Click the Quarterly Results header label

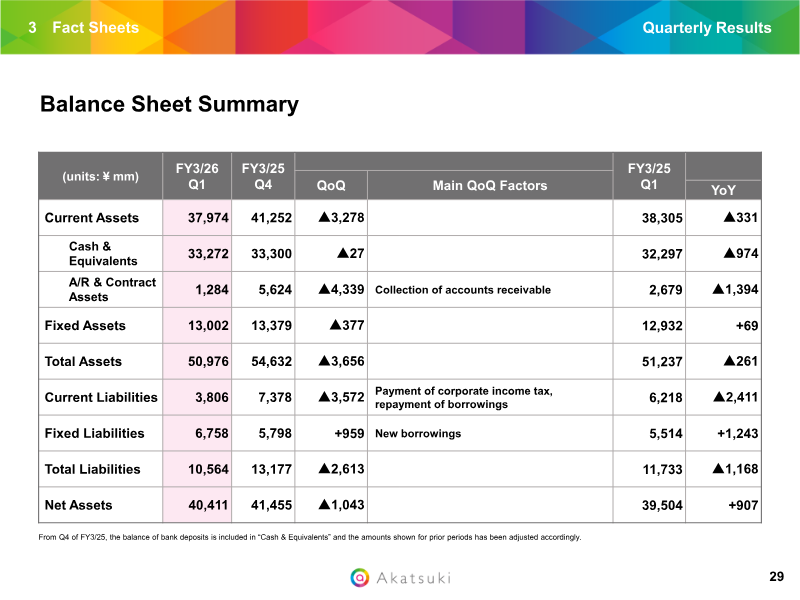(x=706, y=27)
